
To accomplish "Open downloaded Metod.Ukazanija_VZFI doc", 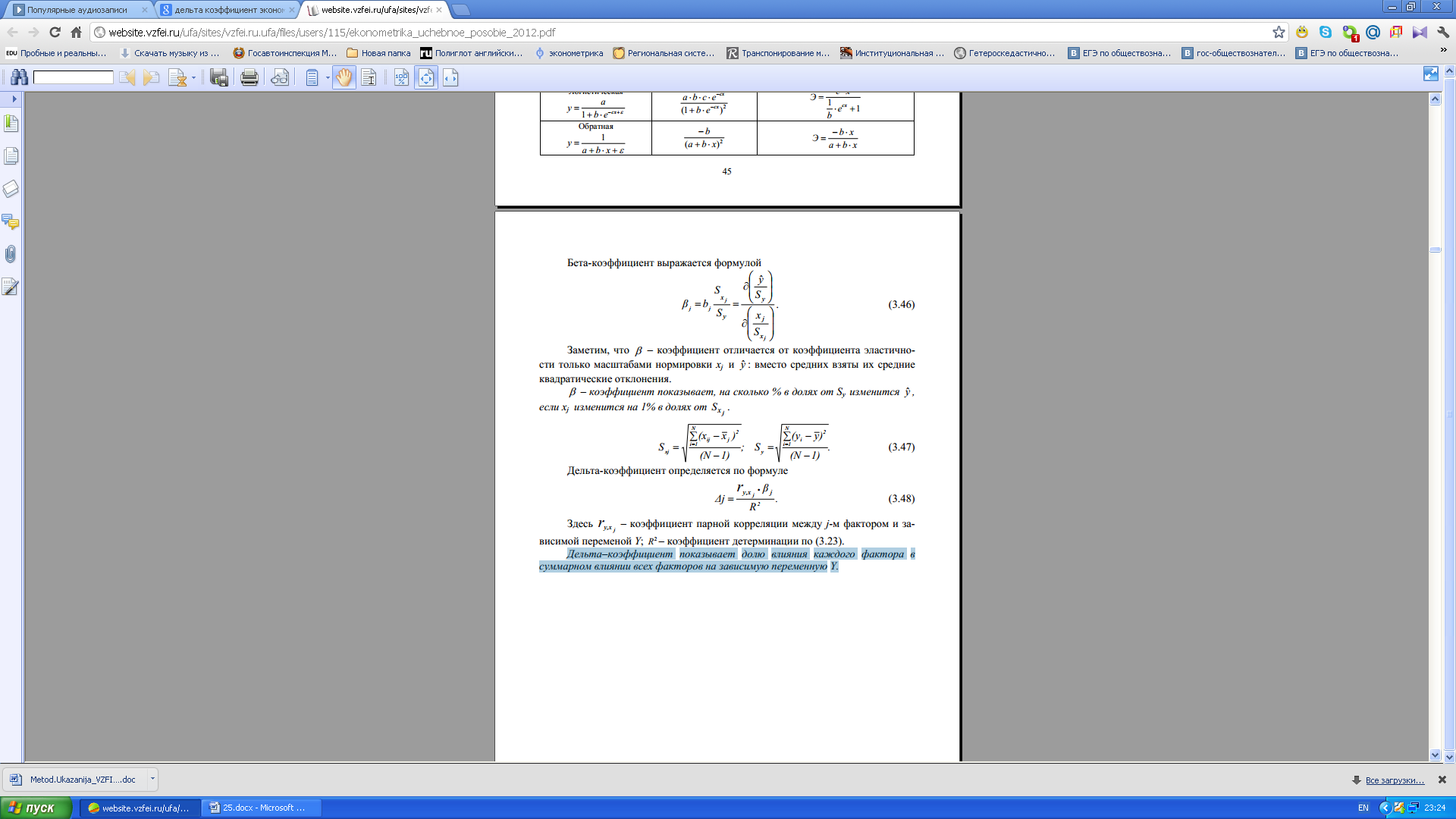I will click(76, 779).
